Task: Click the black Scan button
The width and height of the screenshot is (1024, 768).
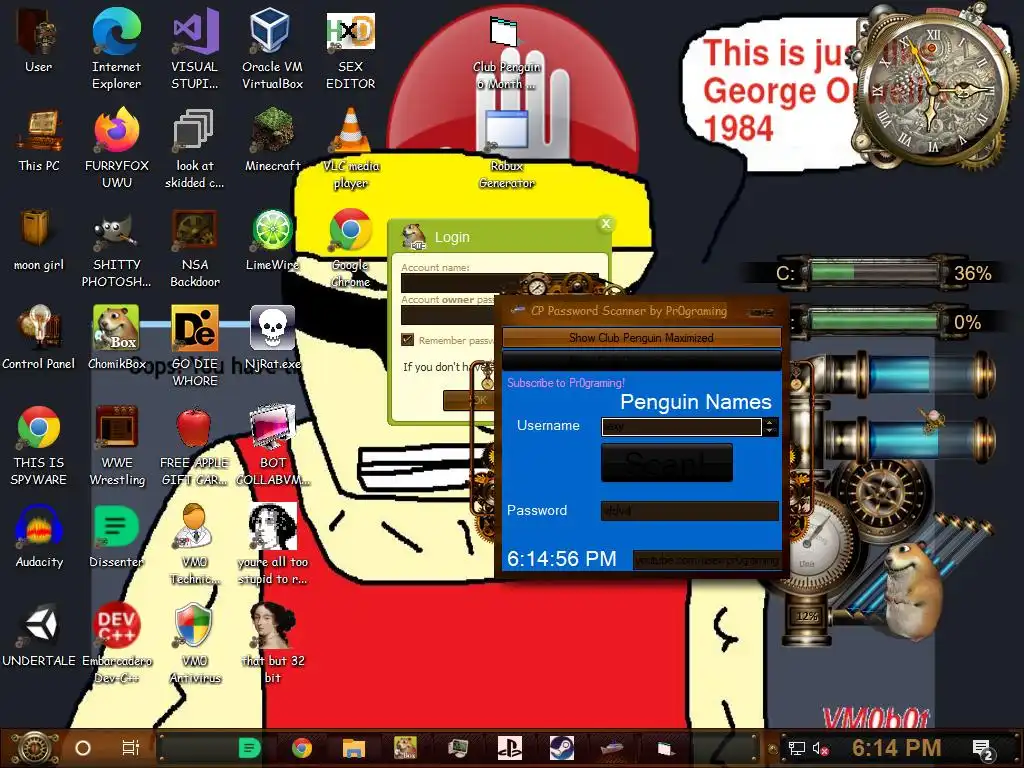Action: pos(667,463)
